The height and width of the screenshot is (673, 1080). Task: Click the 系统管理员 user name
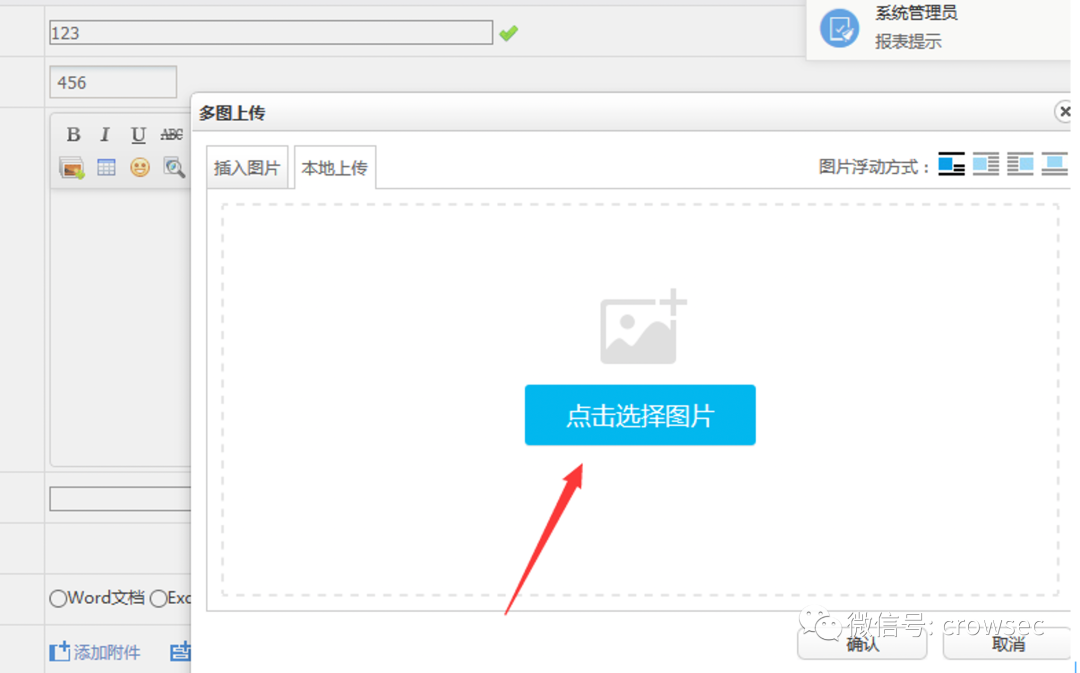tap(916, 12)
